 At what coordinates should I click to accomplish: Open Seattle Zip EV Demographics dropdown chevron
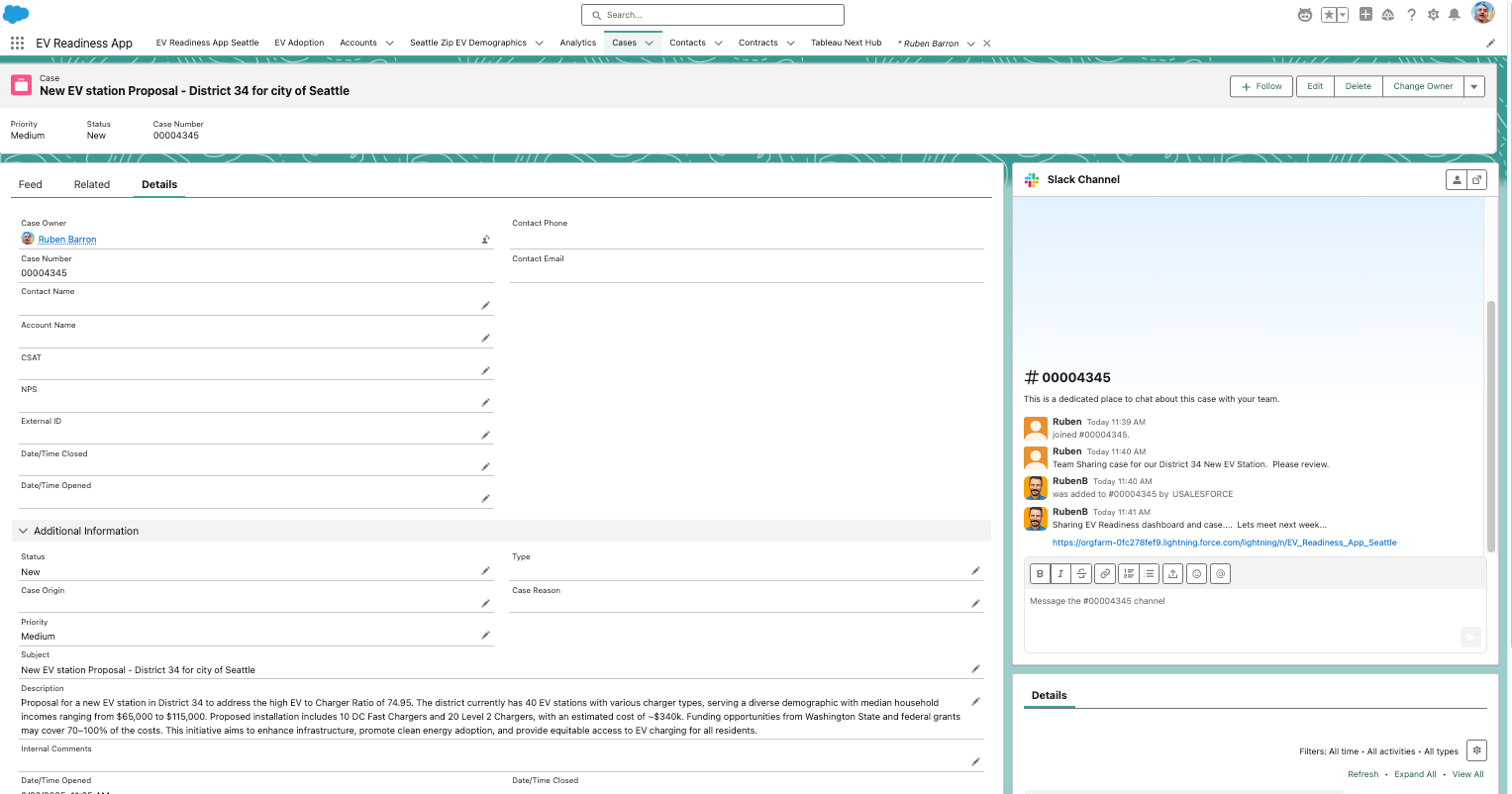(x=539, y=44)
